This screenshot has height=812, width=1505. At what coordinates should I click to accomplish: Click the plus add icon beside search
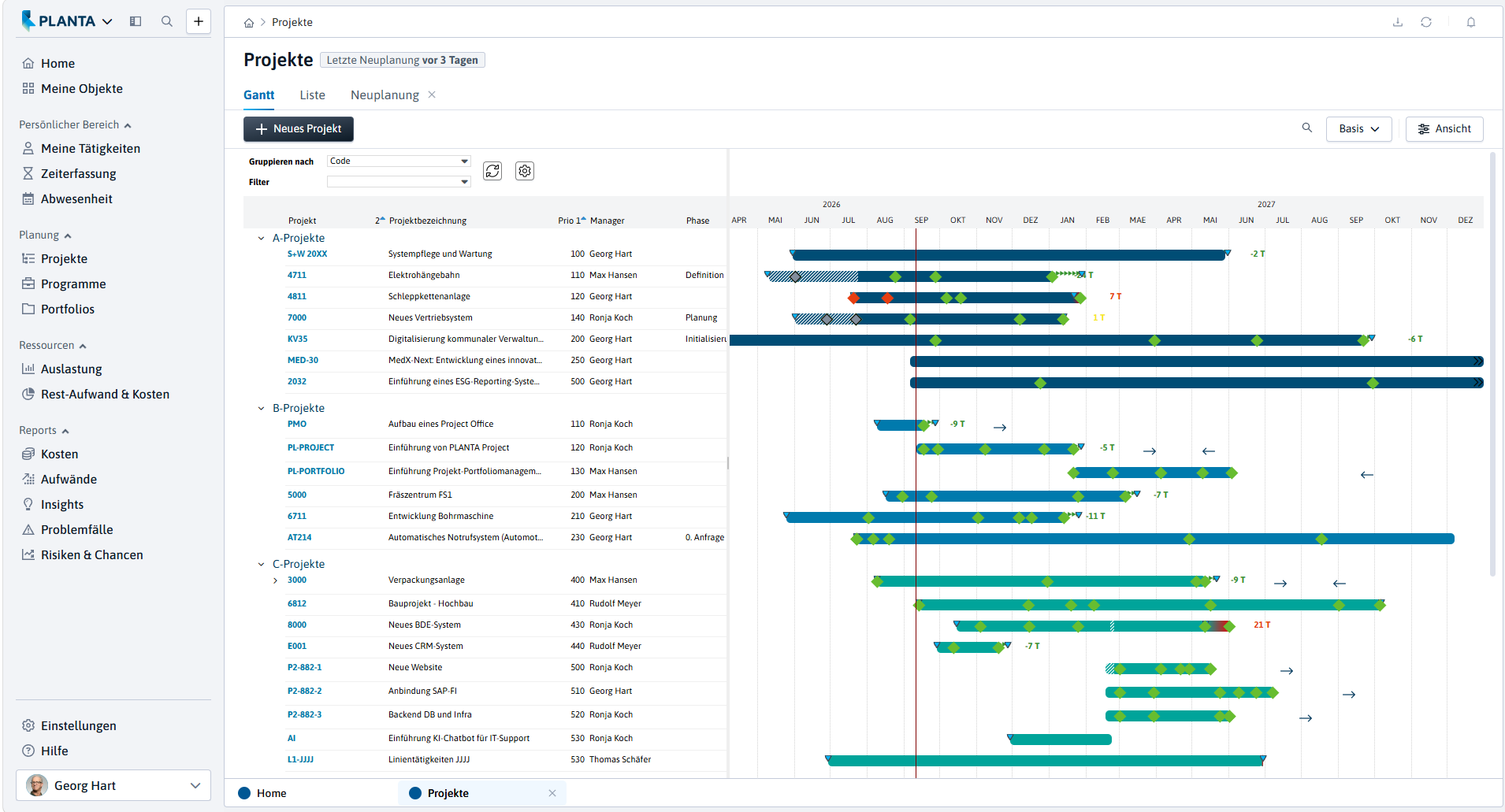coord(199,21)
